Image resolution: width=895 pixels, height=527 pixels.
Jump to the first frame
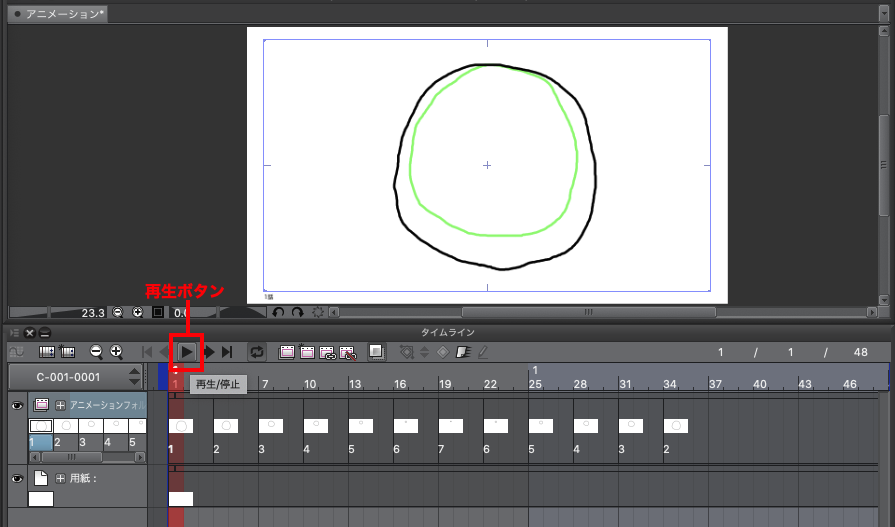[147, 352]
